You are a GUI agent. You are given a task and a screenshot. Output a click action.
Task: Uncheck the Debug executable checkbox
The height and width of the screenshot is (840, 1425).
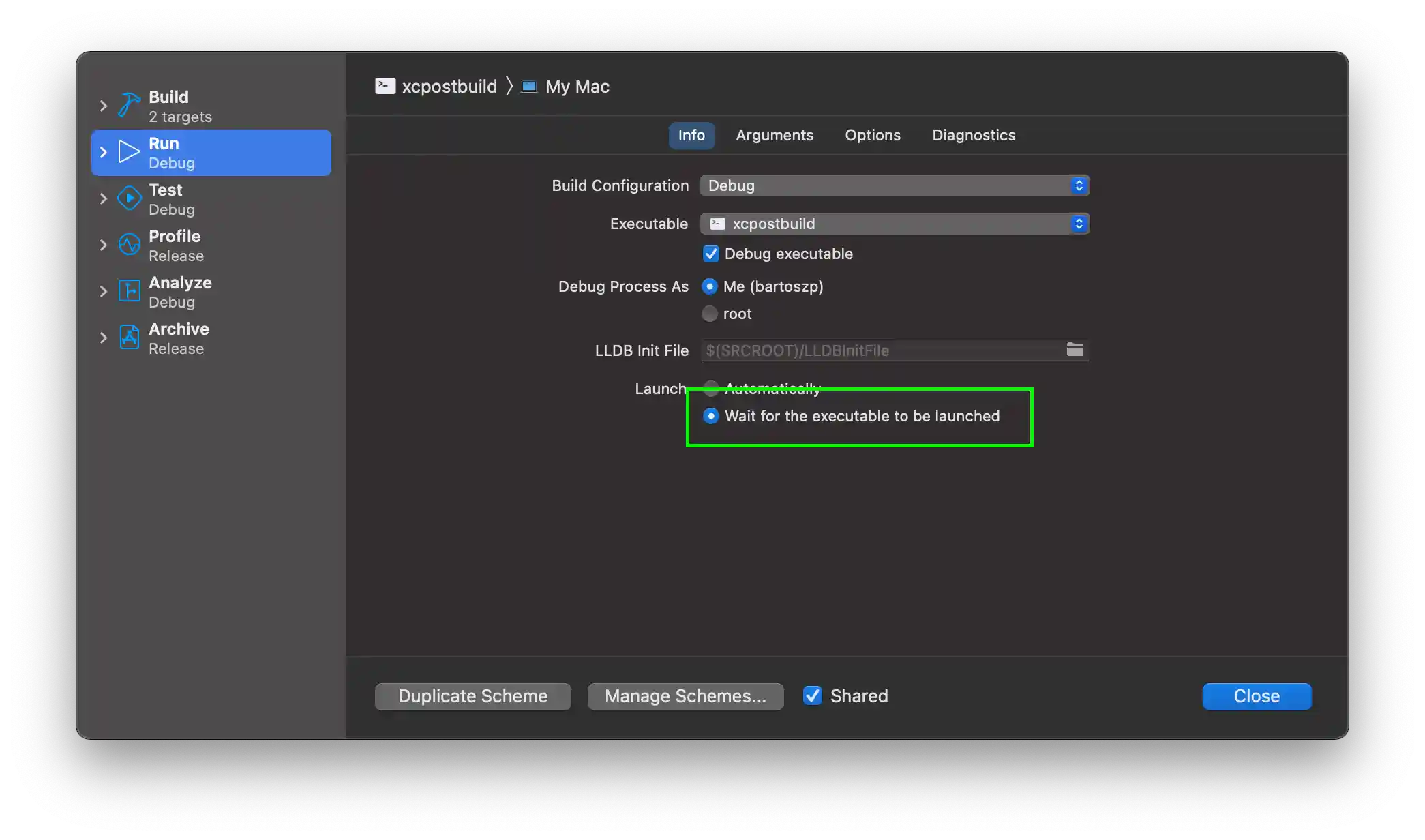click(710, 253)
